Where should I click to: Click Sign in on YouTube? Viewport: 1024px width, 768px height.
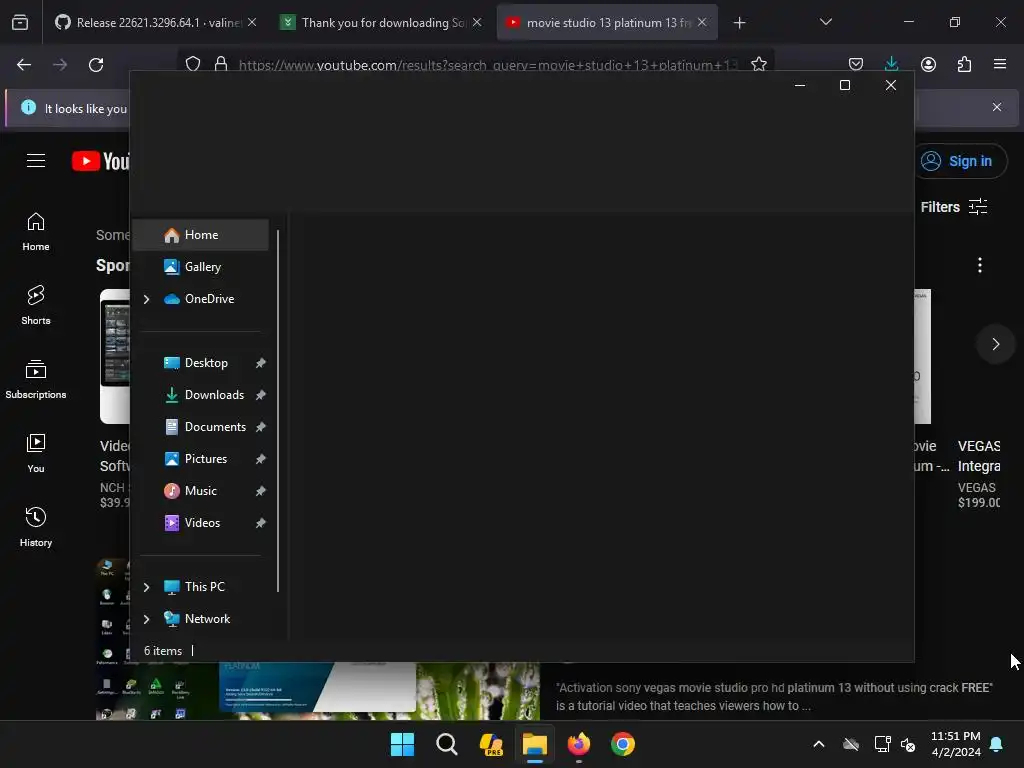click(960, 161)
